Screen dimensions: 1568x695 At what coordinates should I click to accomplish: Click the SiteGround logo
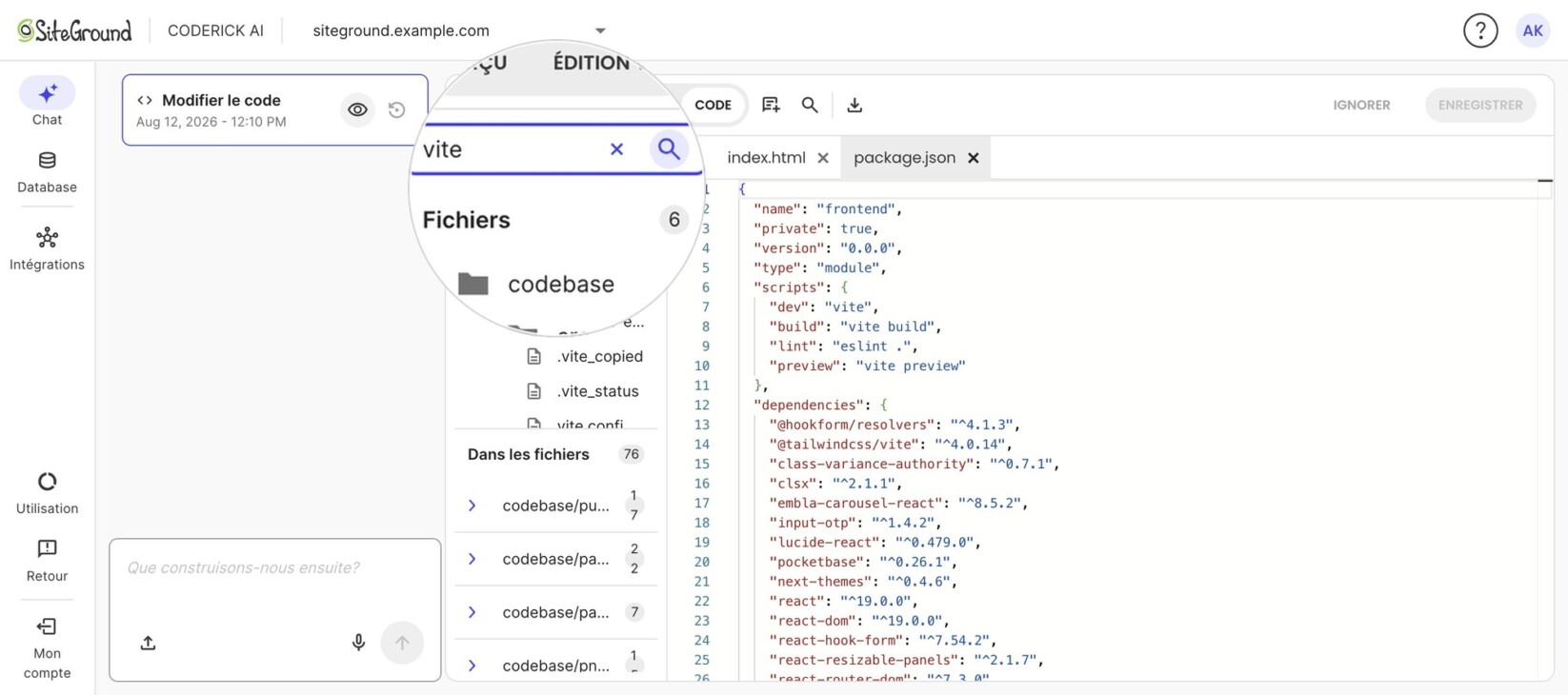point(74,30)
